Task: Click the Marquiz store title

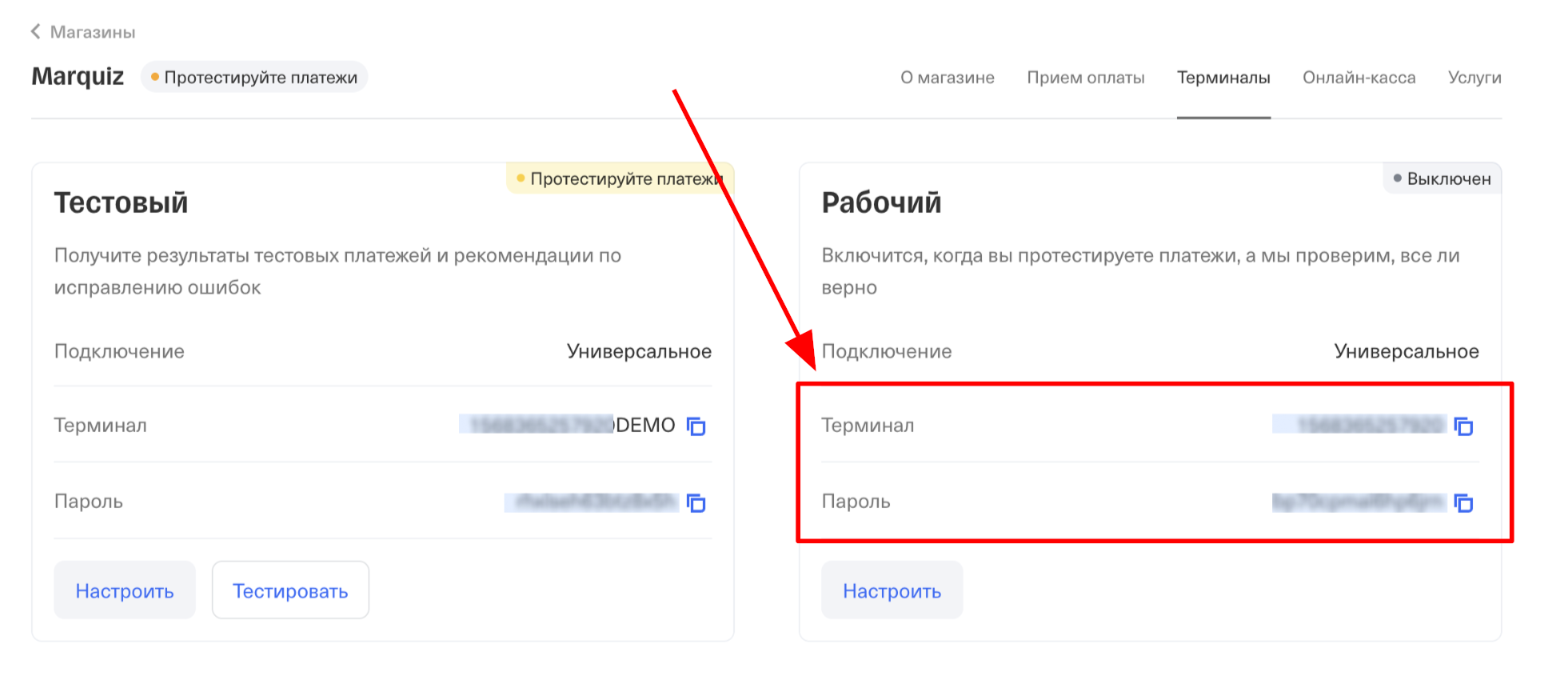Action: tap(78, 77)
